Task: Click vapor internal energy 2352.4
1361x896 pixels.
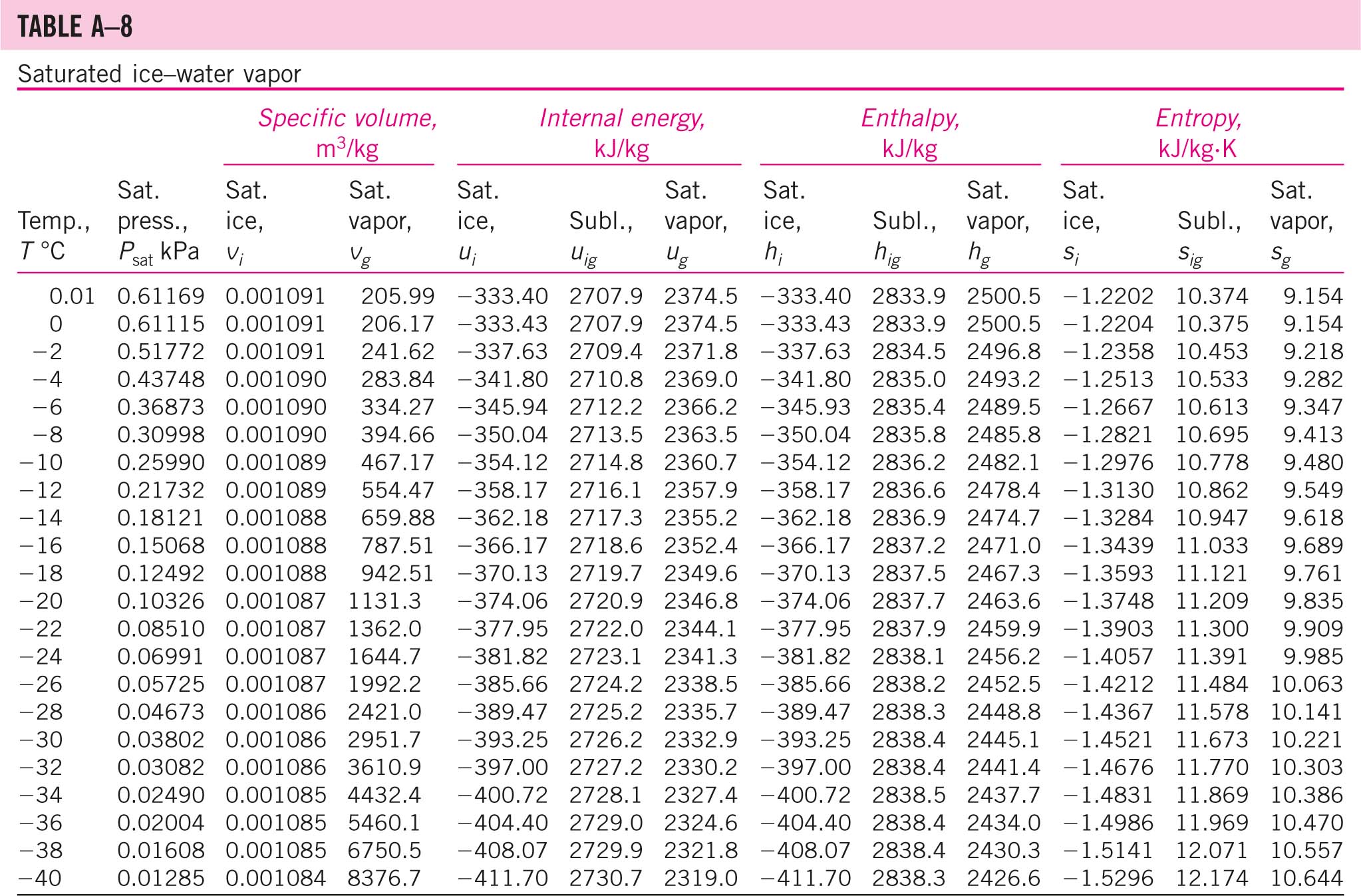Action: [x=700, y=545]
